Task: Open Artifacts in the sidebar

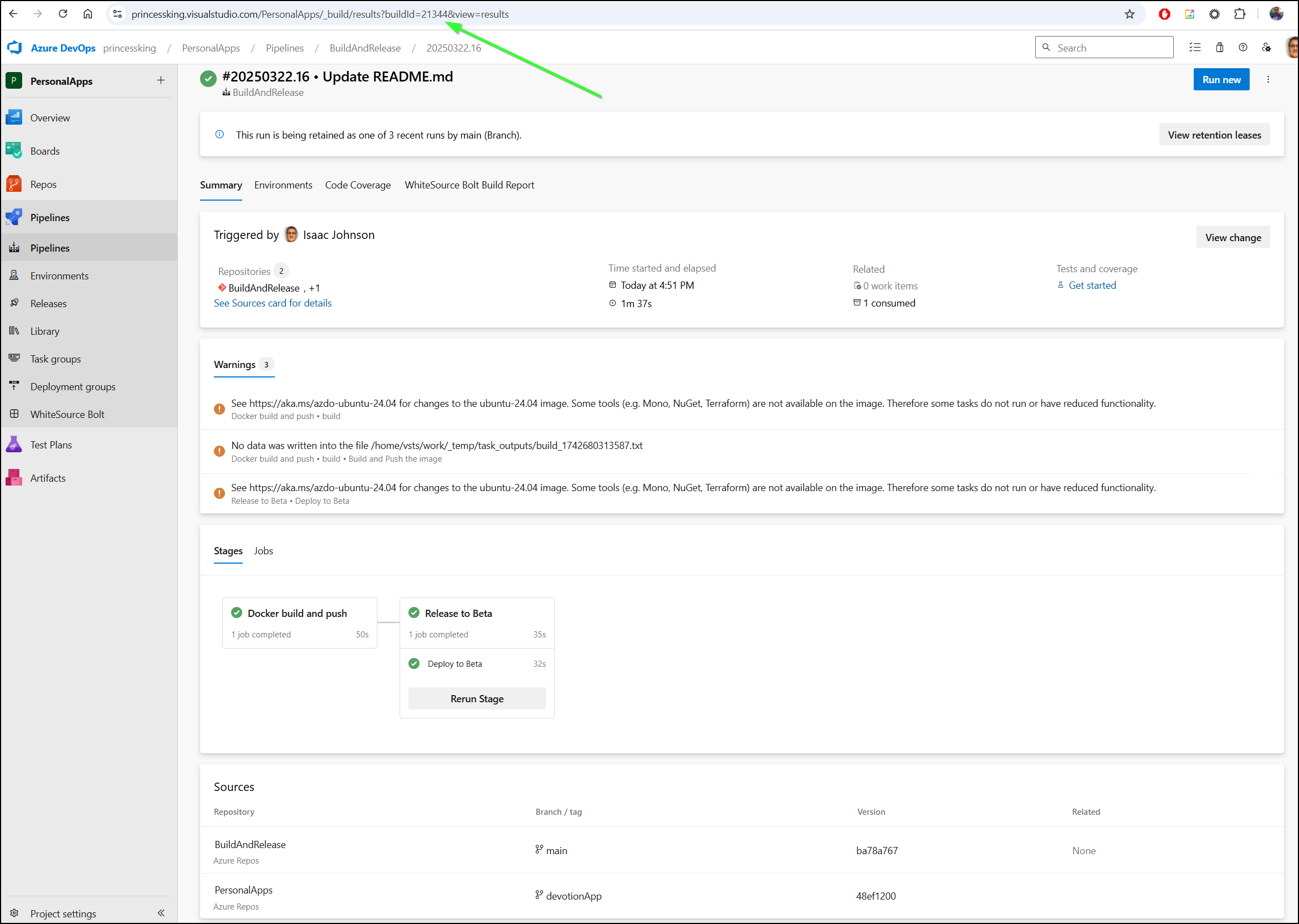Action: pyautogui.click(x=89, y=478)
